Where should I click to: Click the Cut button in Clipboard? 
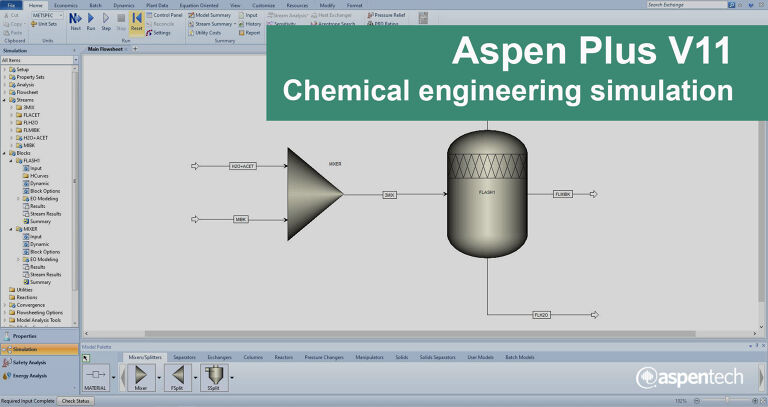(x=11, y=15)
